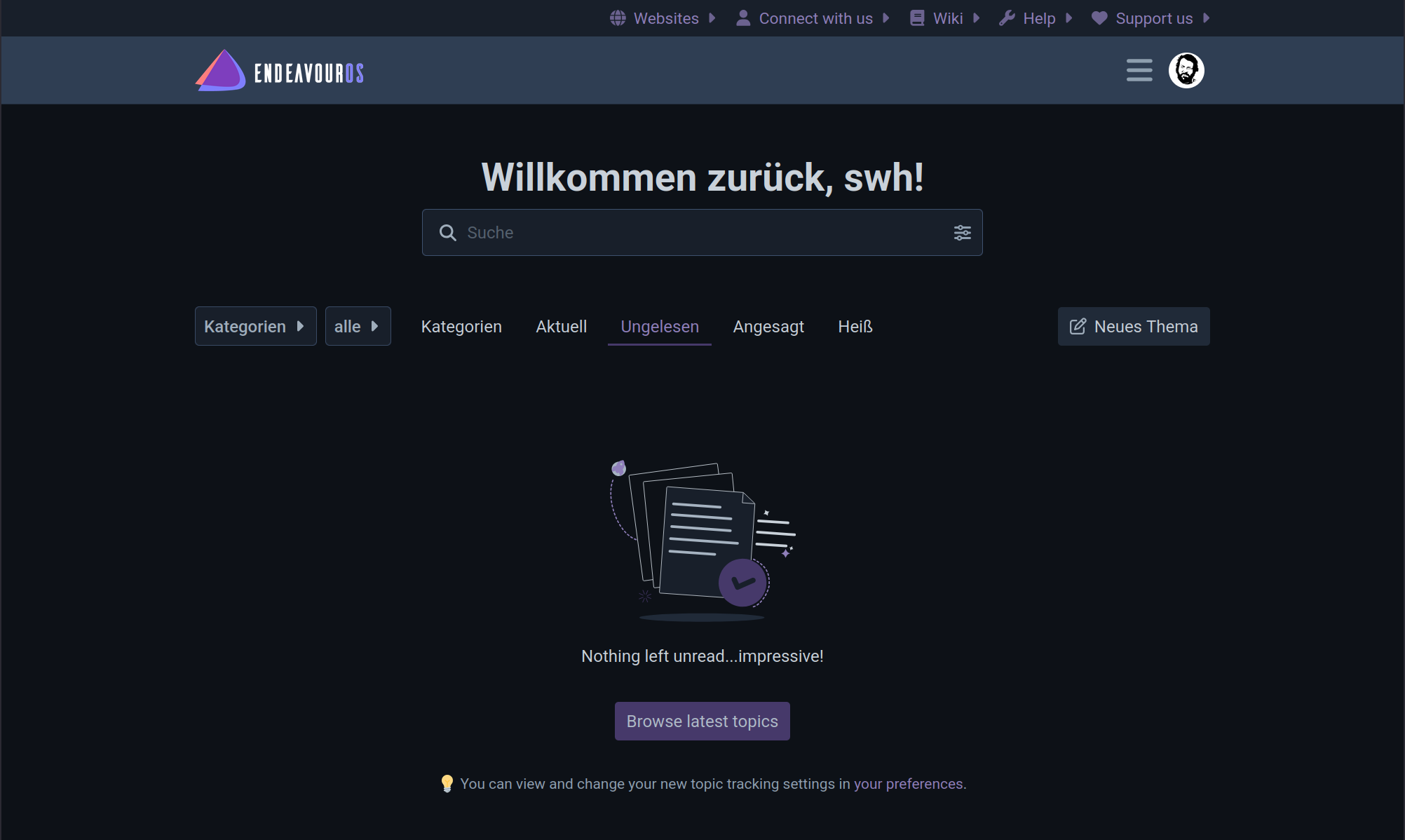This screenshot has width=1405, height=840.
Task: Expand the Connect with us menu
Action: point(815,18)
